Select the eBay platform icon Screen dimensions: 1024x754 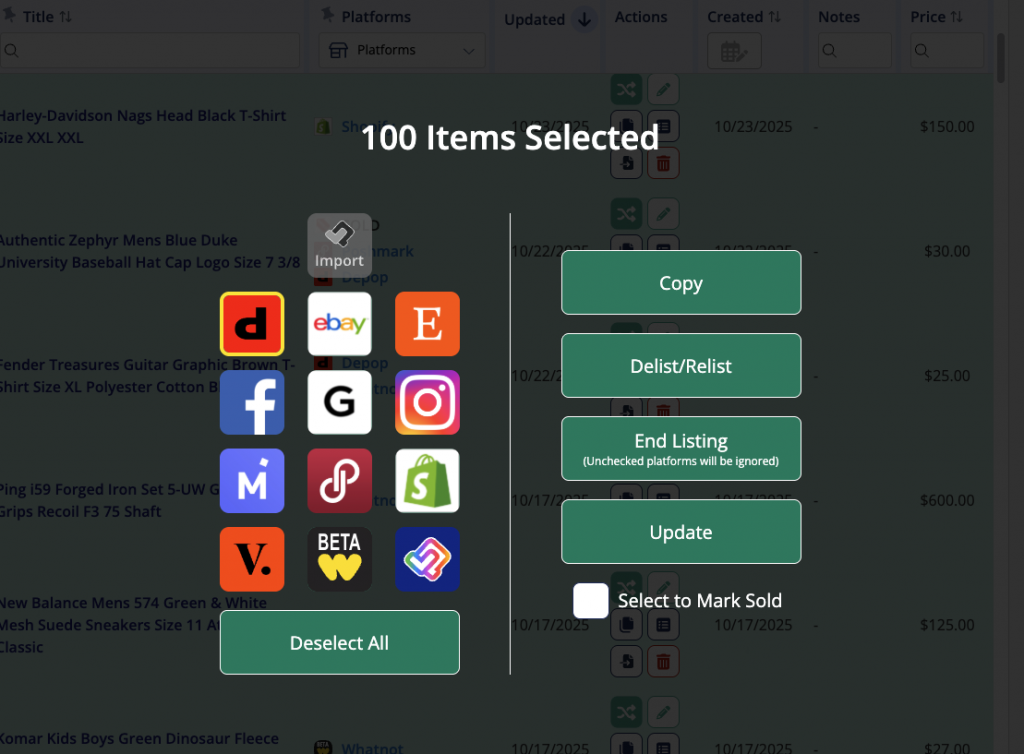339,324
